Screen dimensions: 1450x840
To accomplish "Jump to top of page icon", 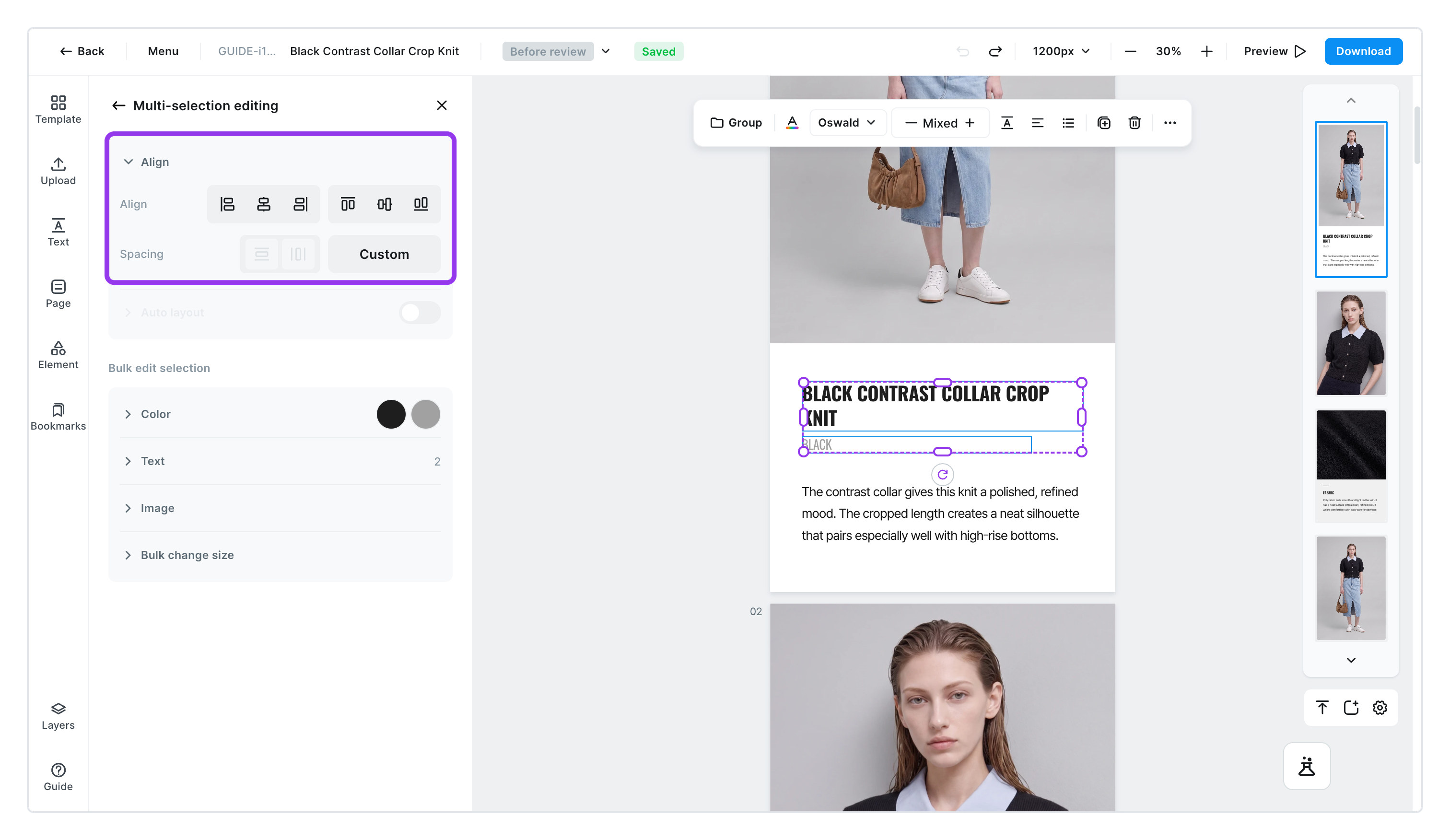I will coord(1322,708).
